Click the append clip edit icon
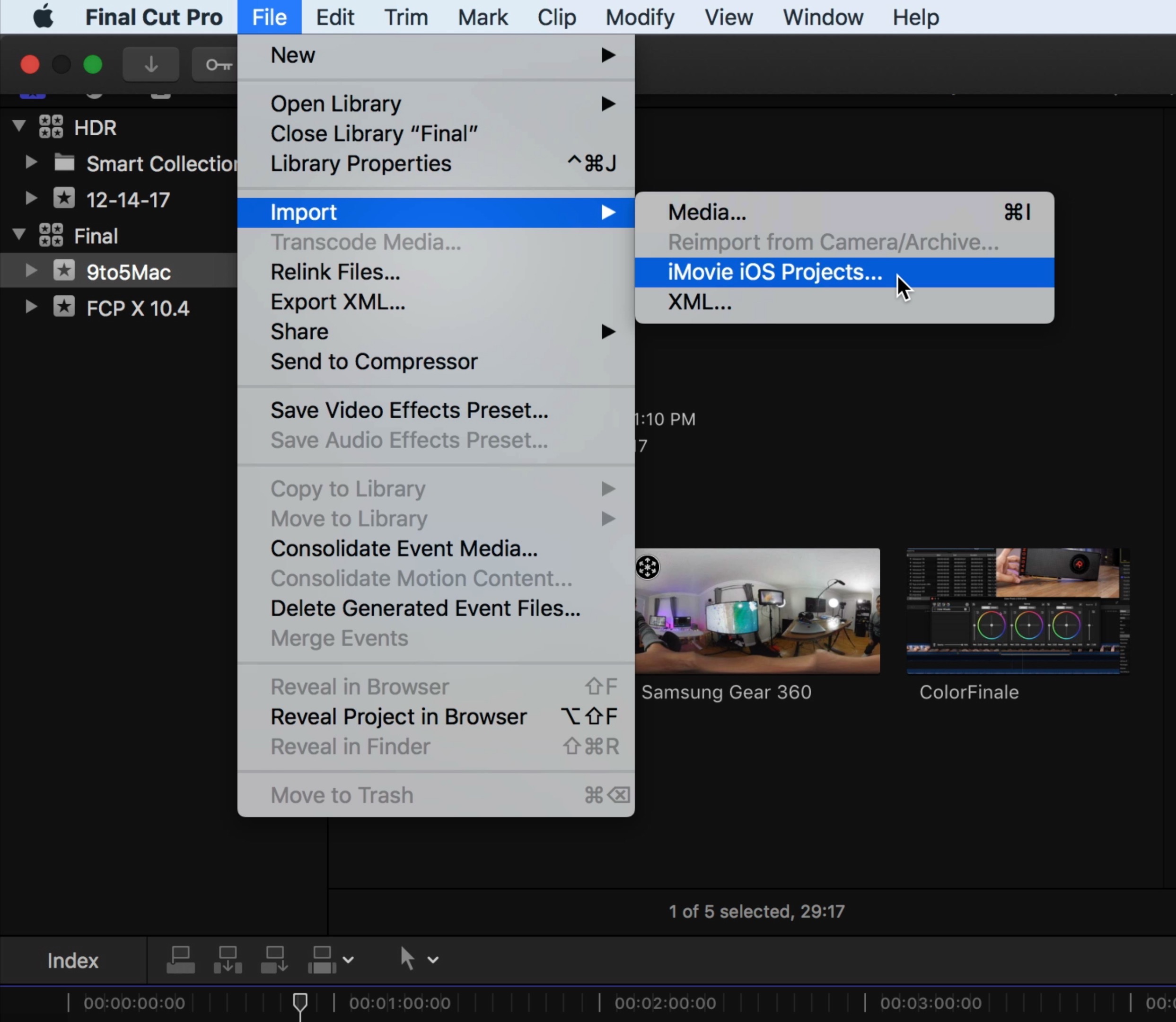Screen dimensions: 1176x1022 point(274,960)
